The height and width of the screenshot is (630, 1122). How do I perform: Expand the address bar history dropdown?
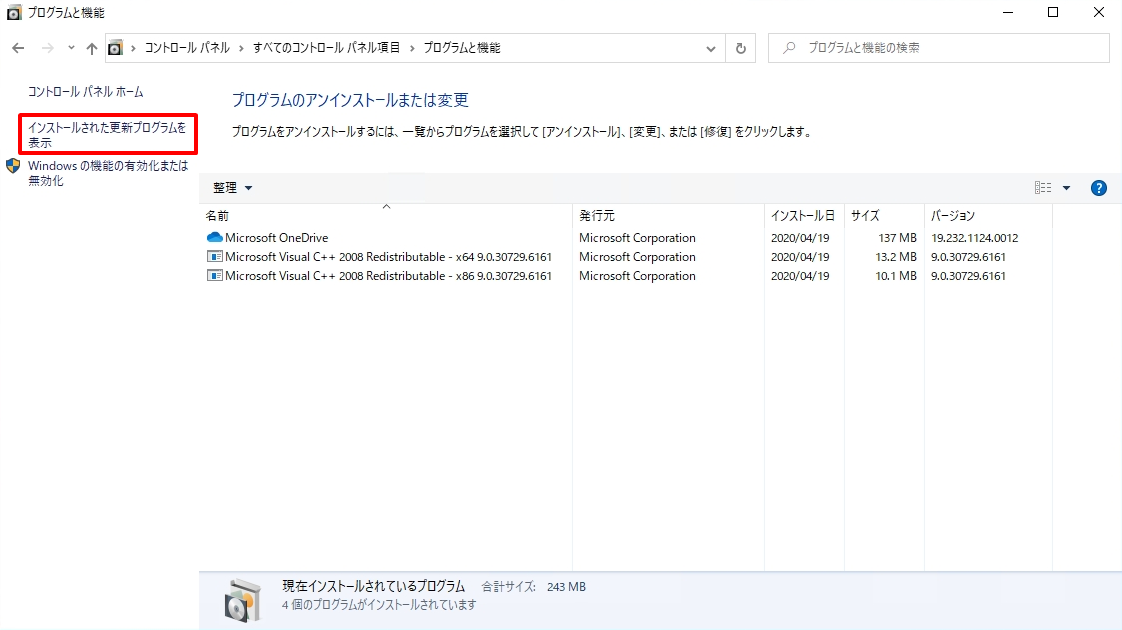pos(711,49)
